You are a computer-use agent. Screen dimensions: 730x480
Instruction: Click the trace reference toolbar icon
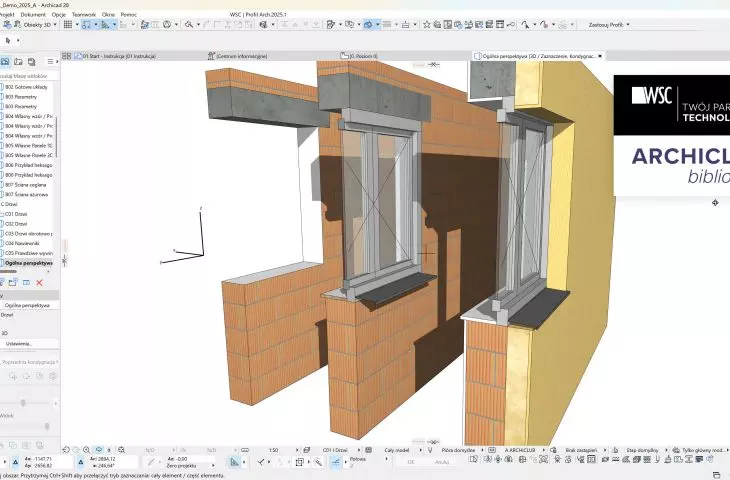pyautogui.click(x=145, y=25)
